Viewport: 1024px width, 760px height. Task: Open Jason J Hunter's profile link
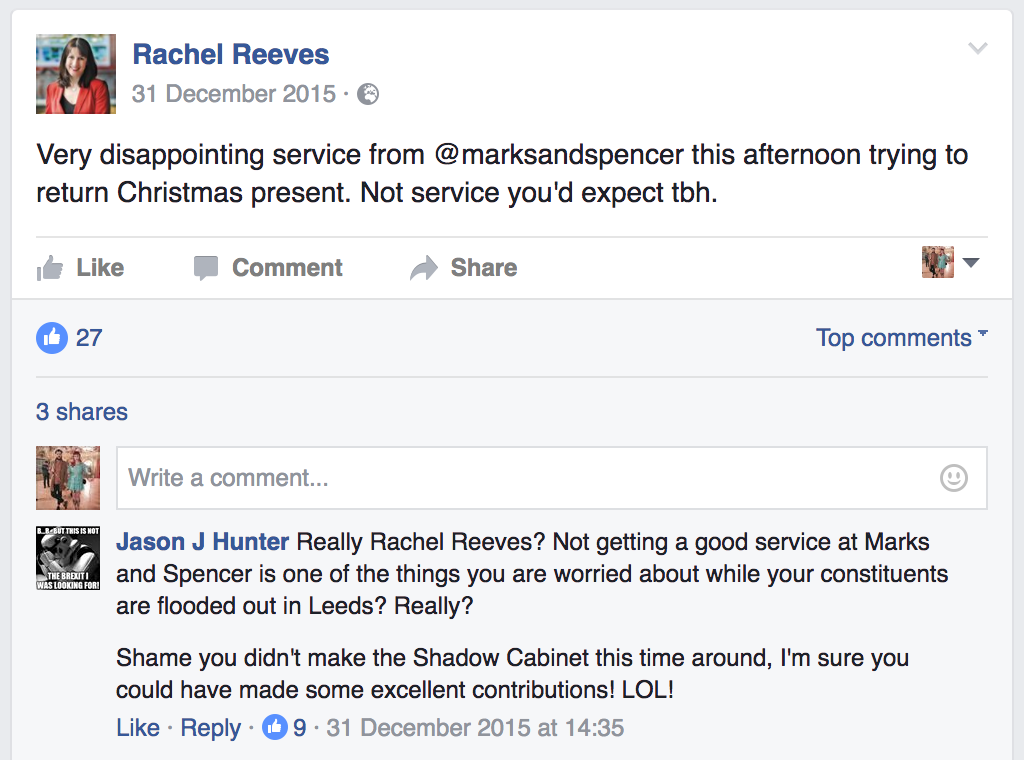point(202,542)
